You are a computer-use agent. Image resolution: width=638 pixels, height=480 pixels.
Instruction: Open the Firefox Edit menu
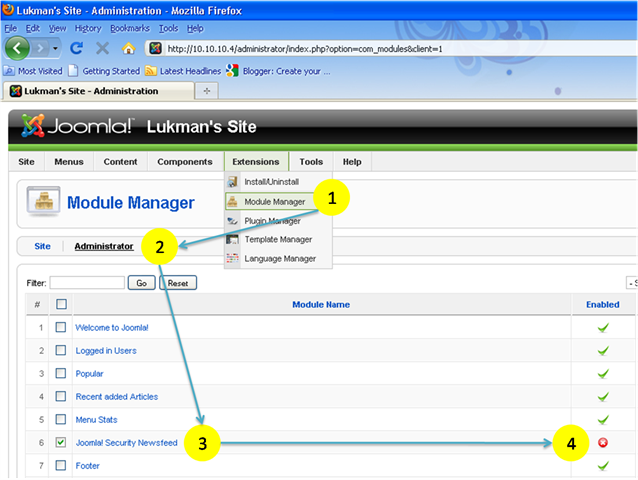[33, 28]
